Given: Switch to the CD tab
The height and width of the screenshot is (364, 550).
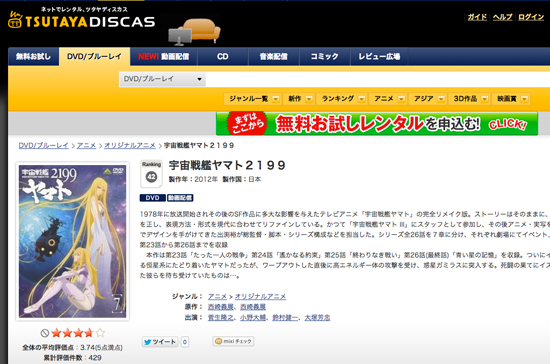Looking at the screenshot, I should tap(223, 56).
